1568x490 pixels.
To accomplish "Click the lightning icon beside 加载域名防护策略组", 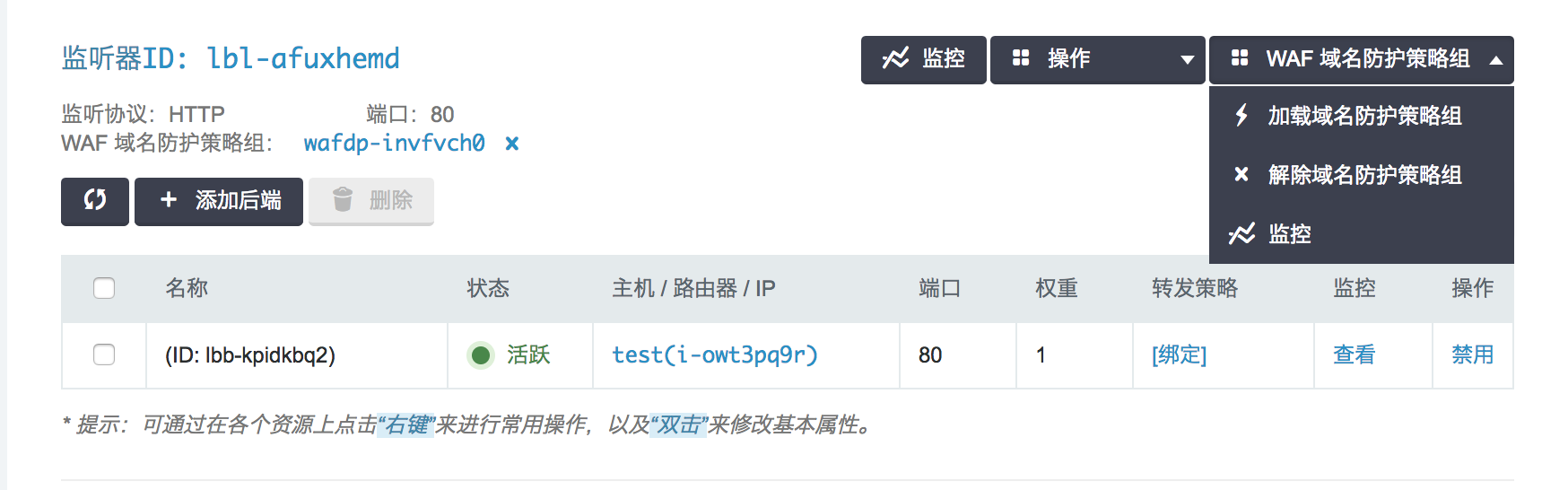I will [1241, 116].
